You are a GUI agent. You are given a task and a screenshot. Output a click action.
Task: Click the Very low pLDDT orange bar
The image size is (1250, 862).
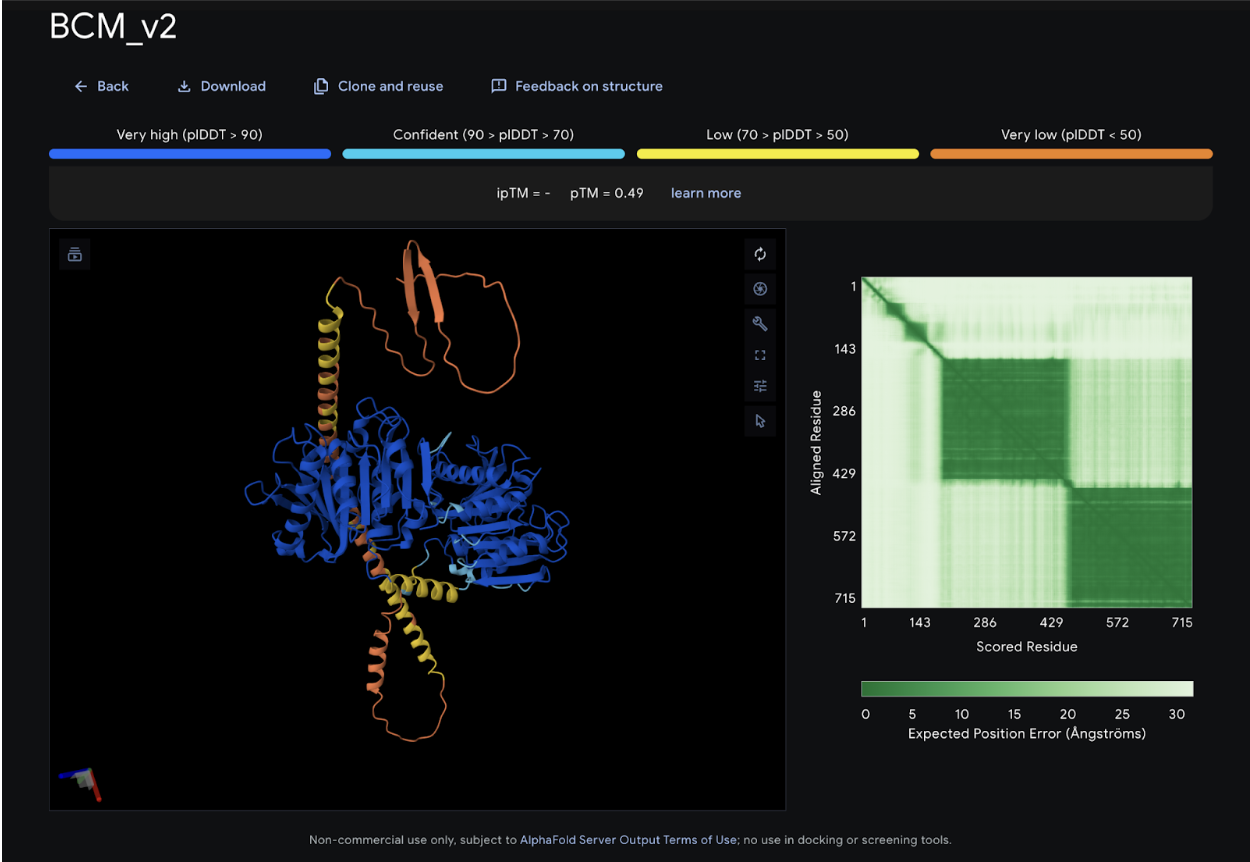[1071, 154]
